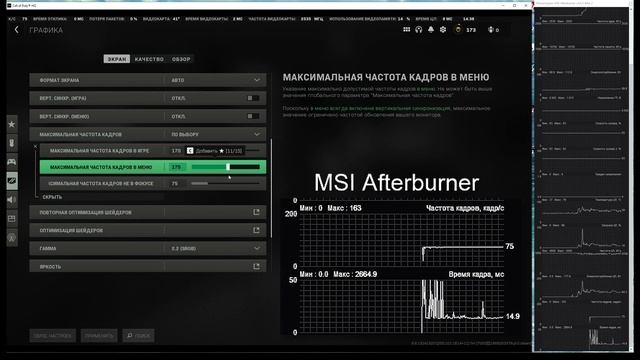The height and width of the screenshot is (360, 640).
Task: Maximize the Call of Duty window
Action: pyautogui.click(x=514, y=5)
